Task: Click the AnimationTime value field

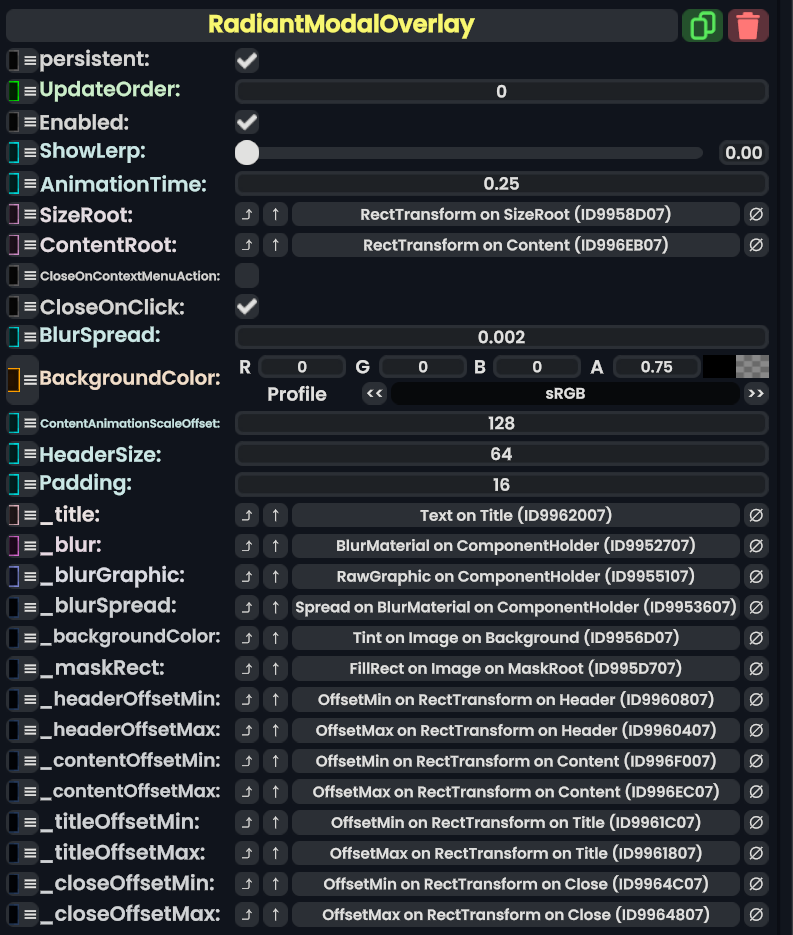Action: [x=501, y=184]
